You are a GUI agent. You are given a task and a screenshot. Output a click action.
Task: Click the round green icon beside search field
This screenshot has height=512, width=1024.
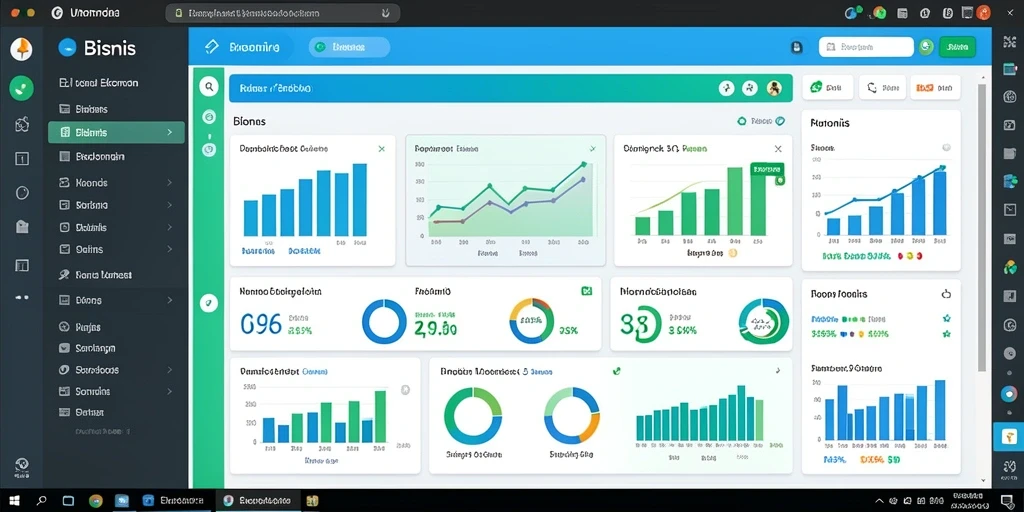(925, 46)
